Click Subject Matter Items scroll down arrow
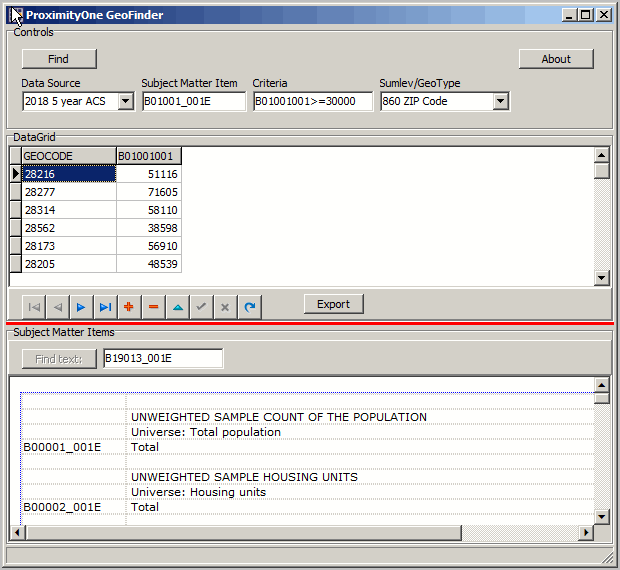 [601, 516]
